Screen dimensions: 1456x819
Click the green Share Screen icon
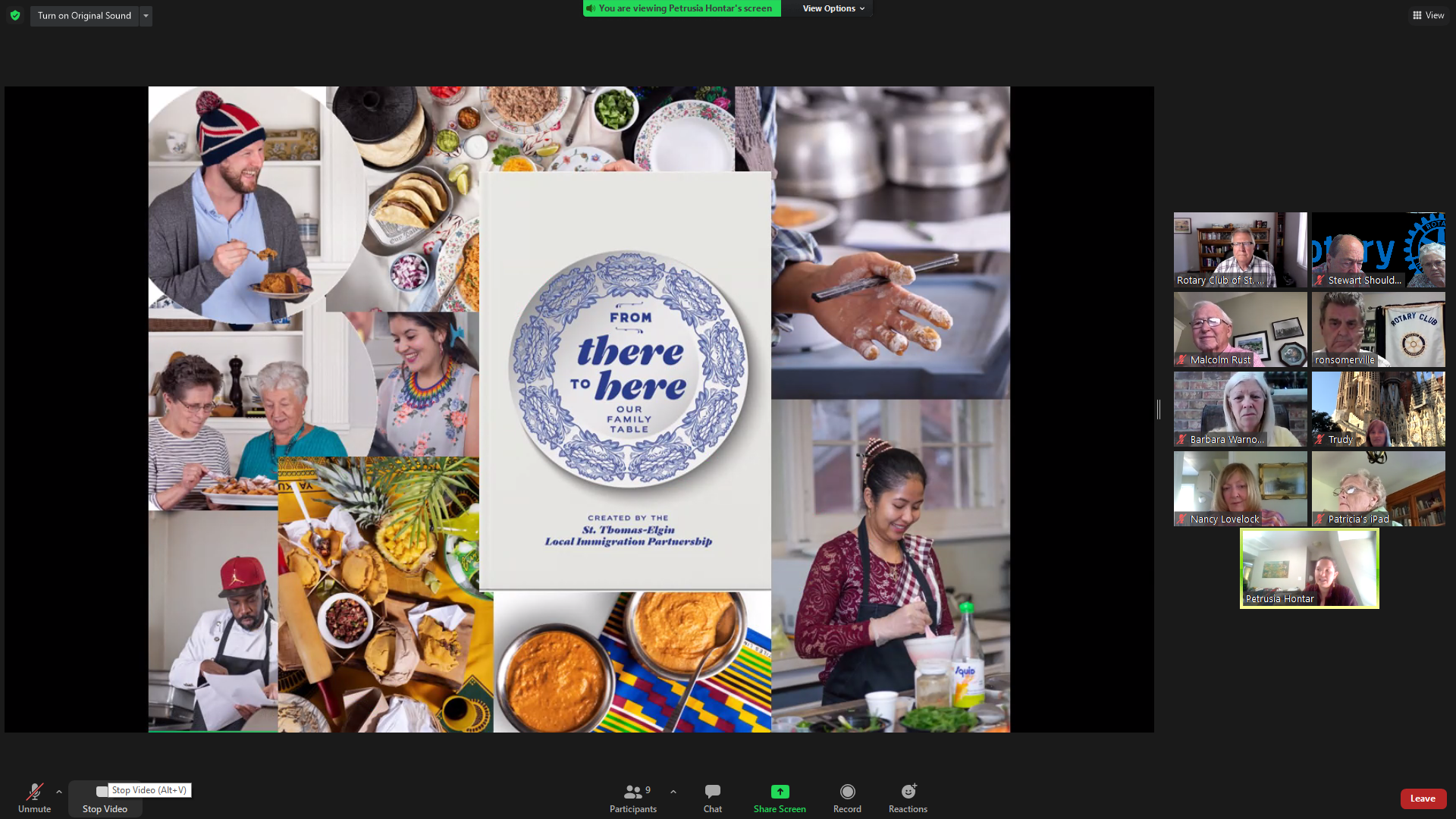[x=780, y=792]
